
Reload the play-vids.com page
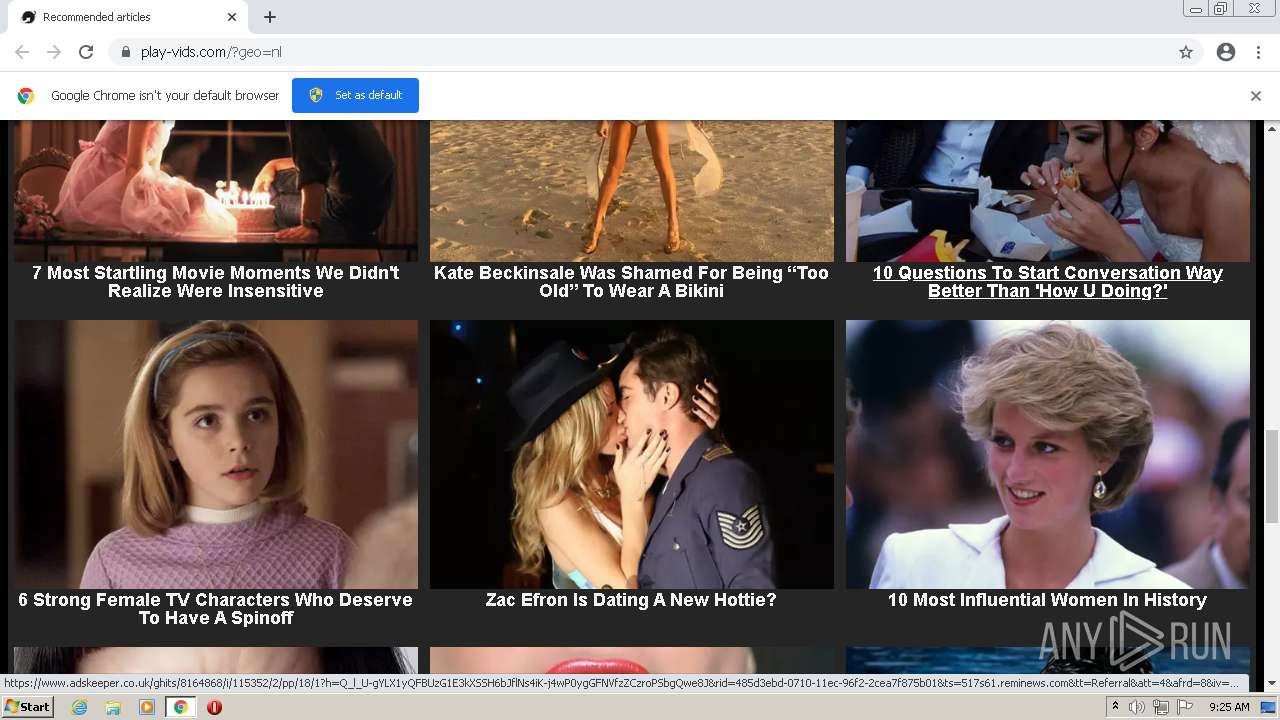(x=86, y=52)
